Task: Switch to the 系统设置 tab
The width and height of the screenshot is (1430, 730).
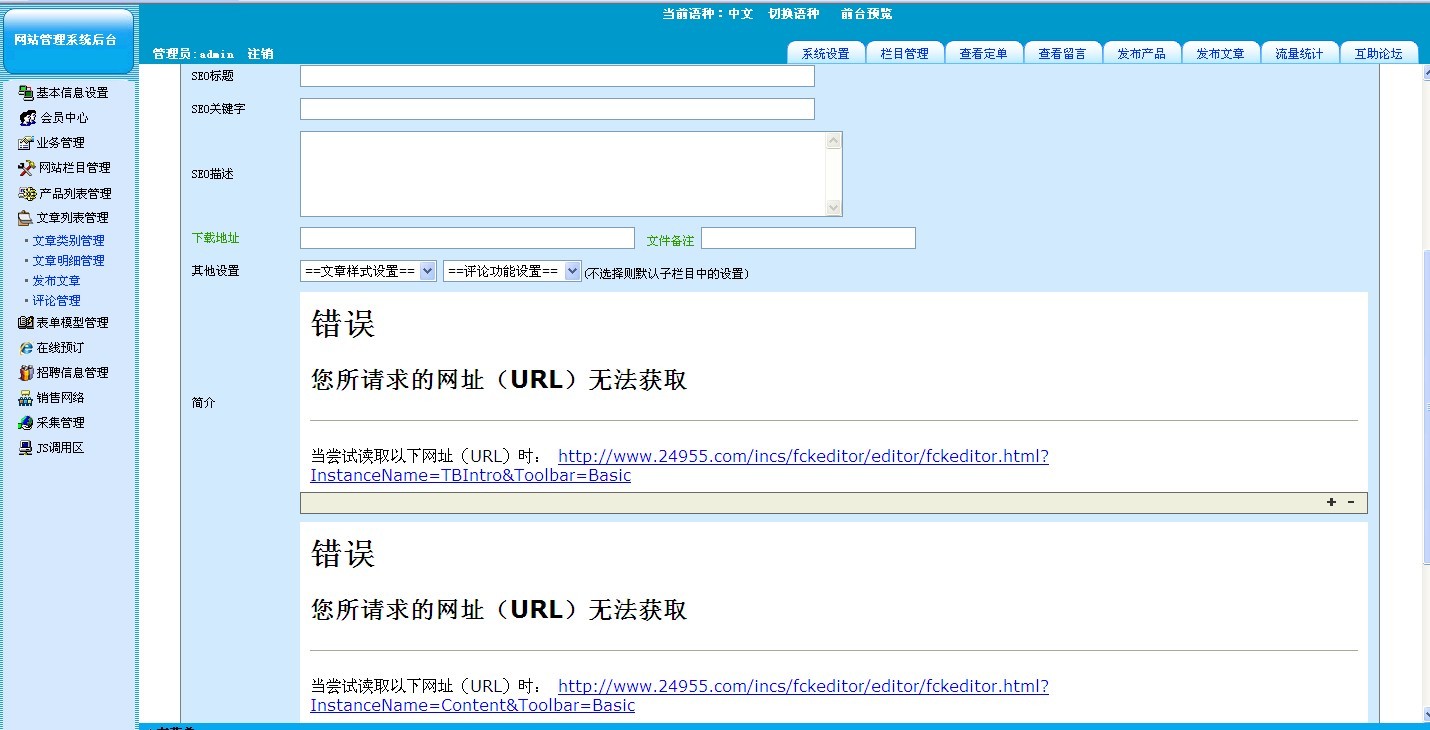Action: 825,54
